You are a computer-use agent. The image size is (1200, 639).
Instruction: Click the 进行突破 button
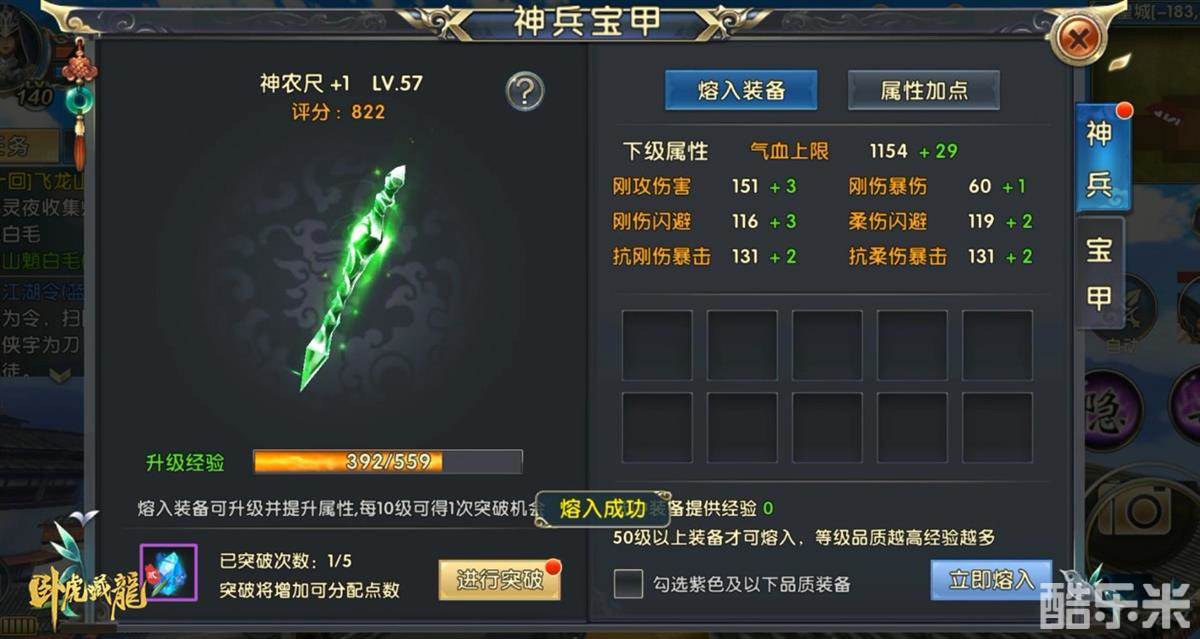(500, 580)
